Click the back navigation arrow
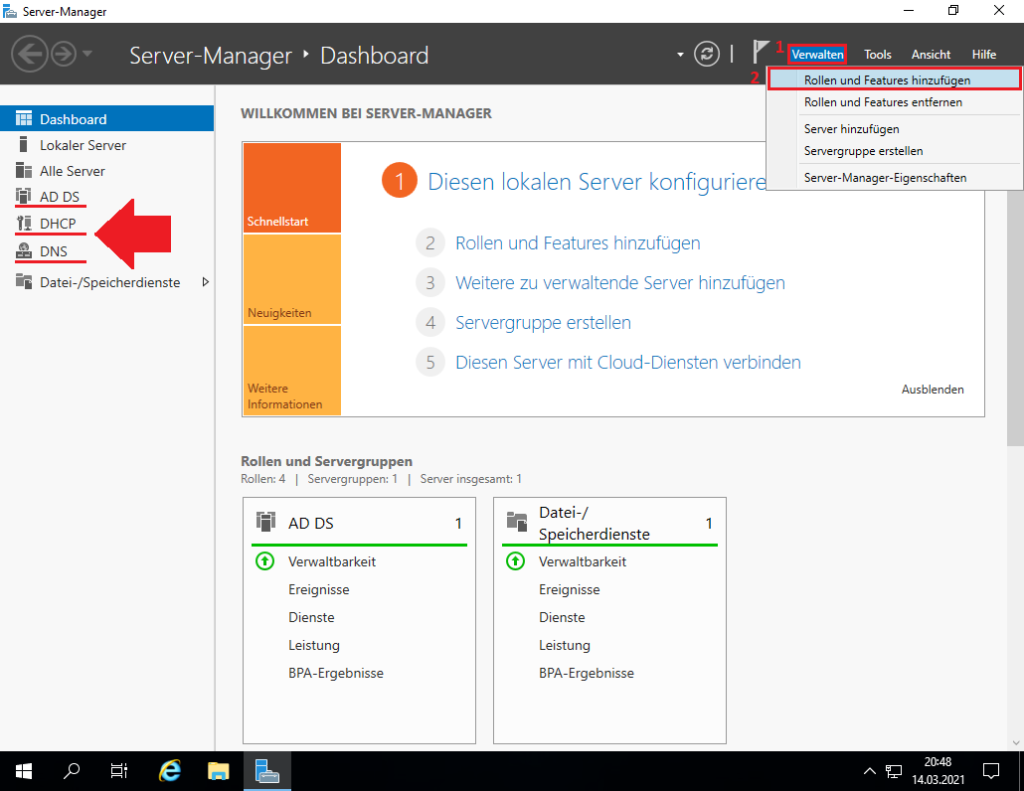Viewport: 1024px width, 791px height. tap(29, 53)
